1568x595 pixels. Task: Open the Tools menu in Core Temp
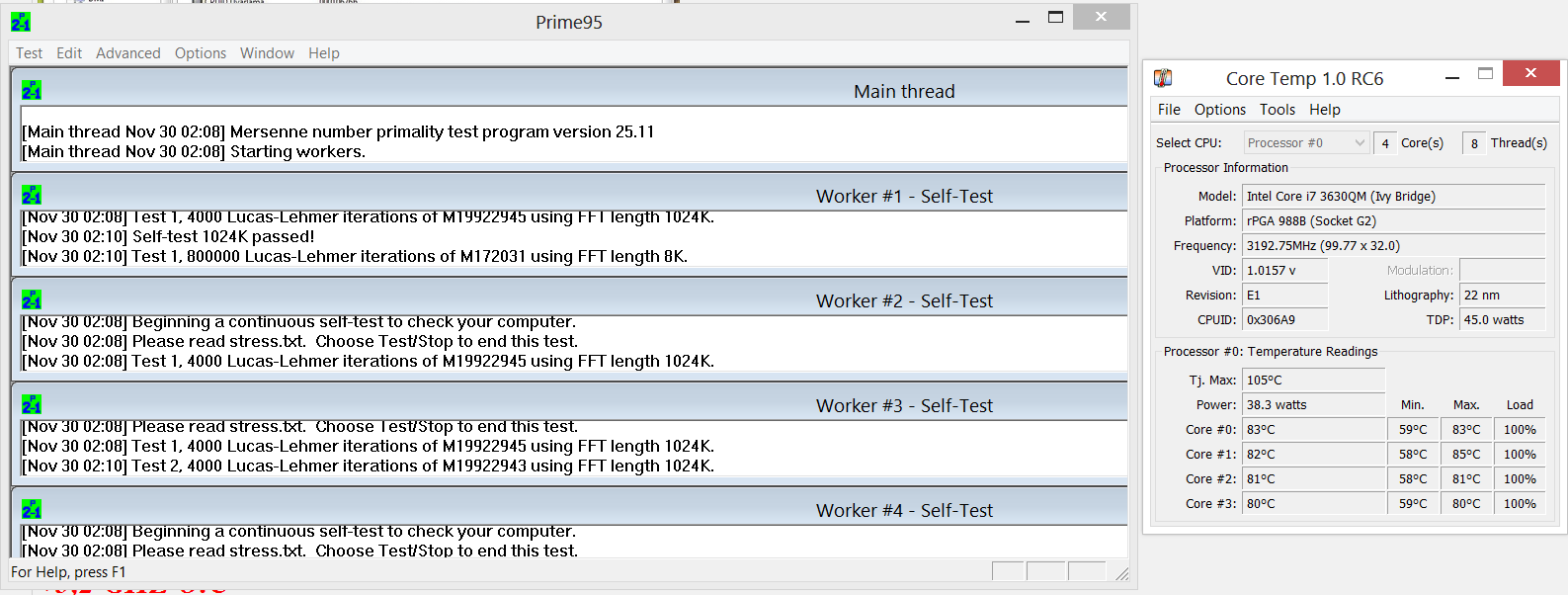pyautogui.click(x=1277, y=110)
